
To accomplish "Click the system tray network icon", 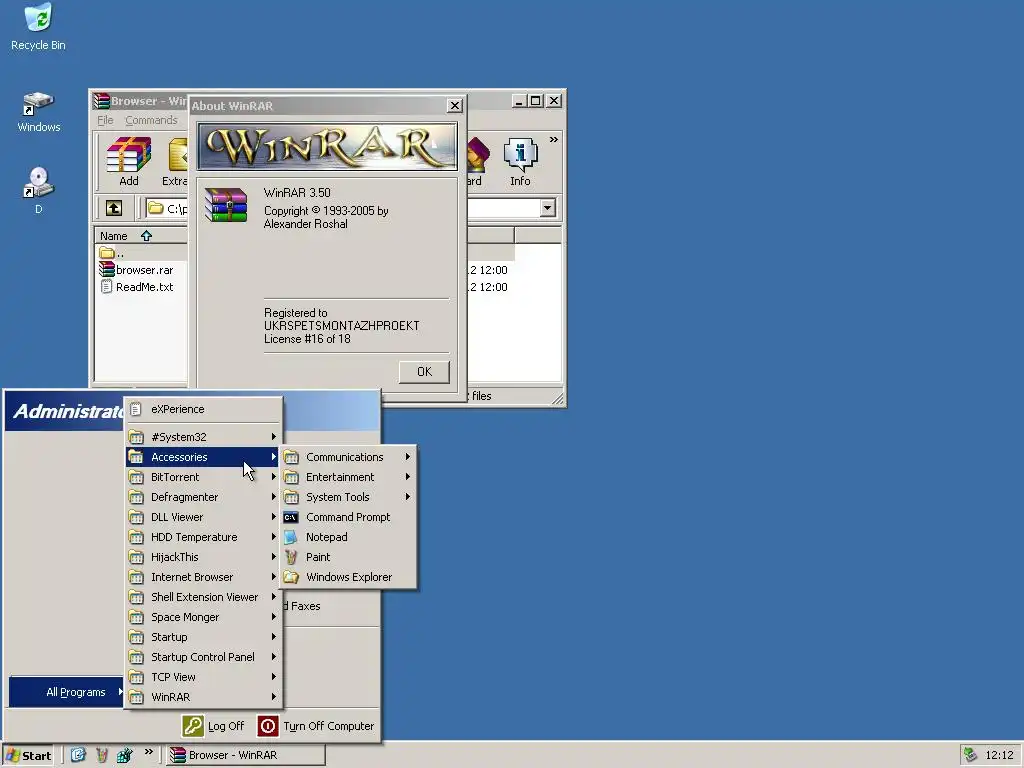I will tap(970, 755).
